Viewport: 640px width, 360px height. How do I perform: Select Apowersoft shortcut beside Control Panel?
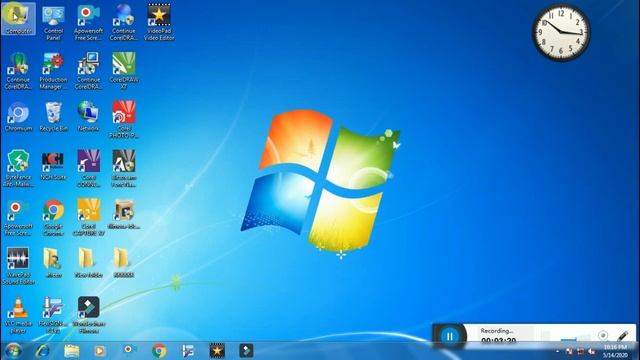(x=89, y=22)
